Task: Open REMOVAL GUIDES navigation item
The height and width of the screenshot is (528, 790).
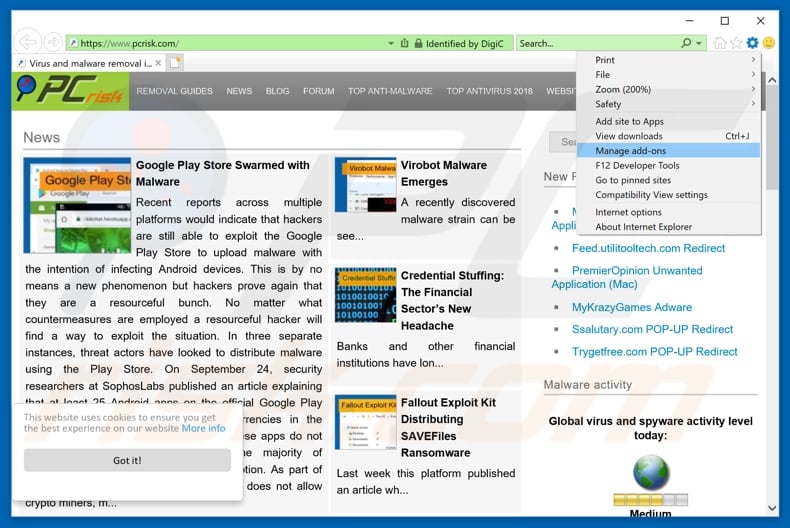Action: [174, 91]
